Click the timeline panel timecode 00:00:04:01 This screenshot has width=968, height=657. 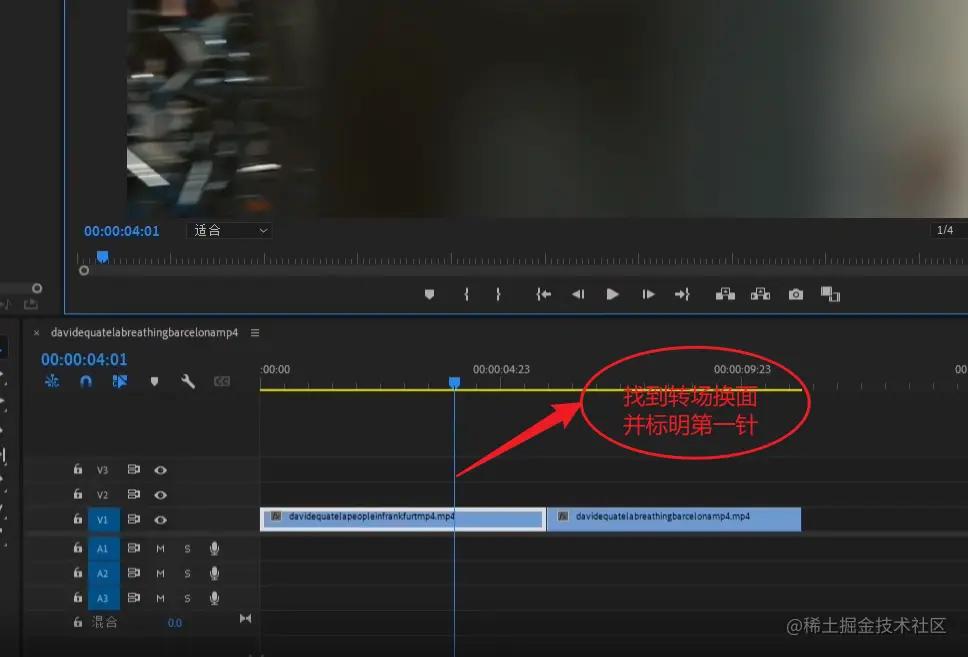[84, 359]
